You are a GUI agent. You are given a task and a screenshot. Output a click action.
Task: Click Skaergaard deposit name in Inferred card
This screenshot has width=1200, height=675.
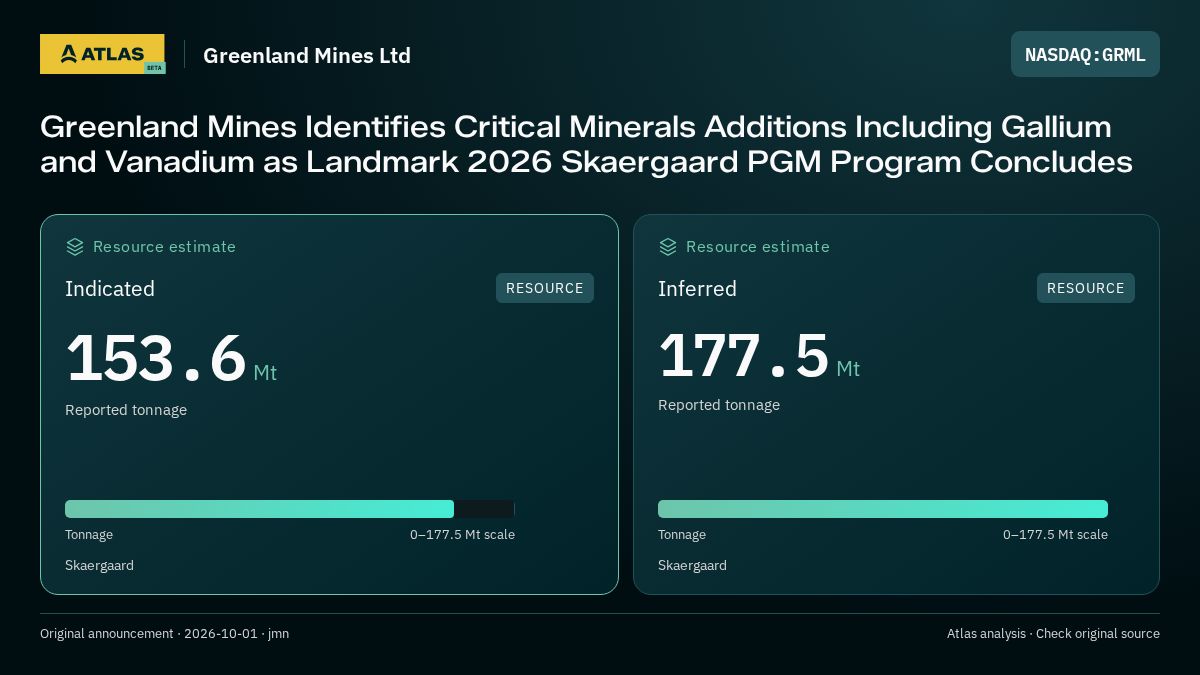point(692,566)
